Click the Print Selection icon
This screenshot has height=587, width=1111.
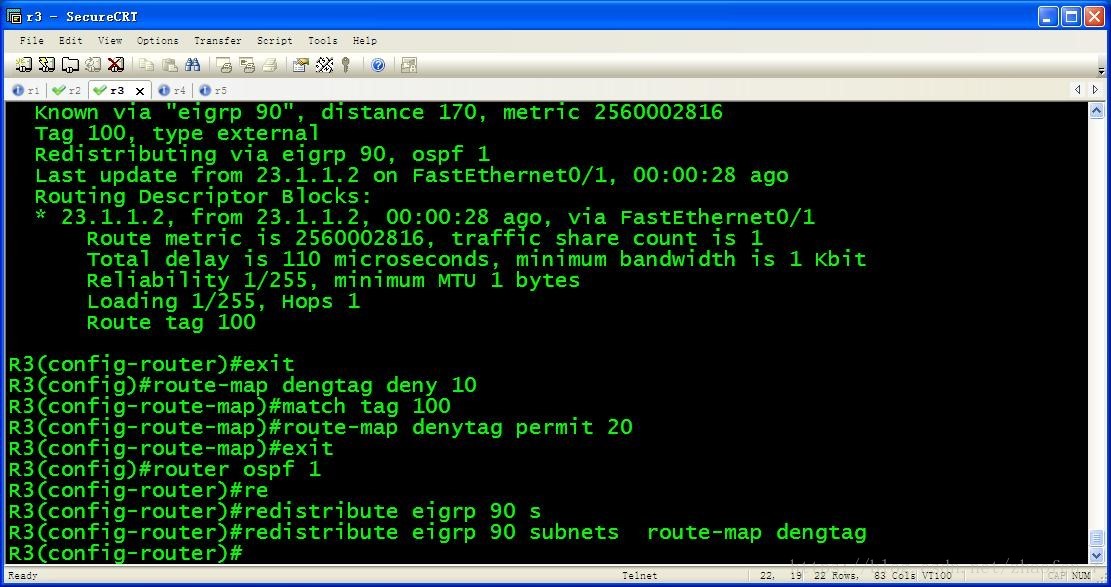click(x=247, y=65)
